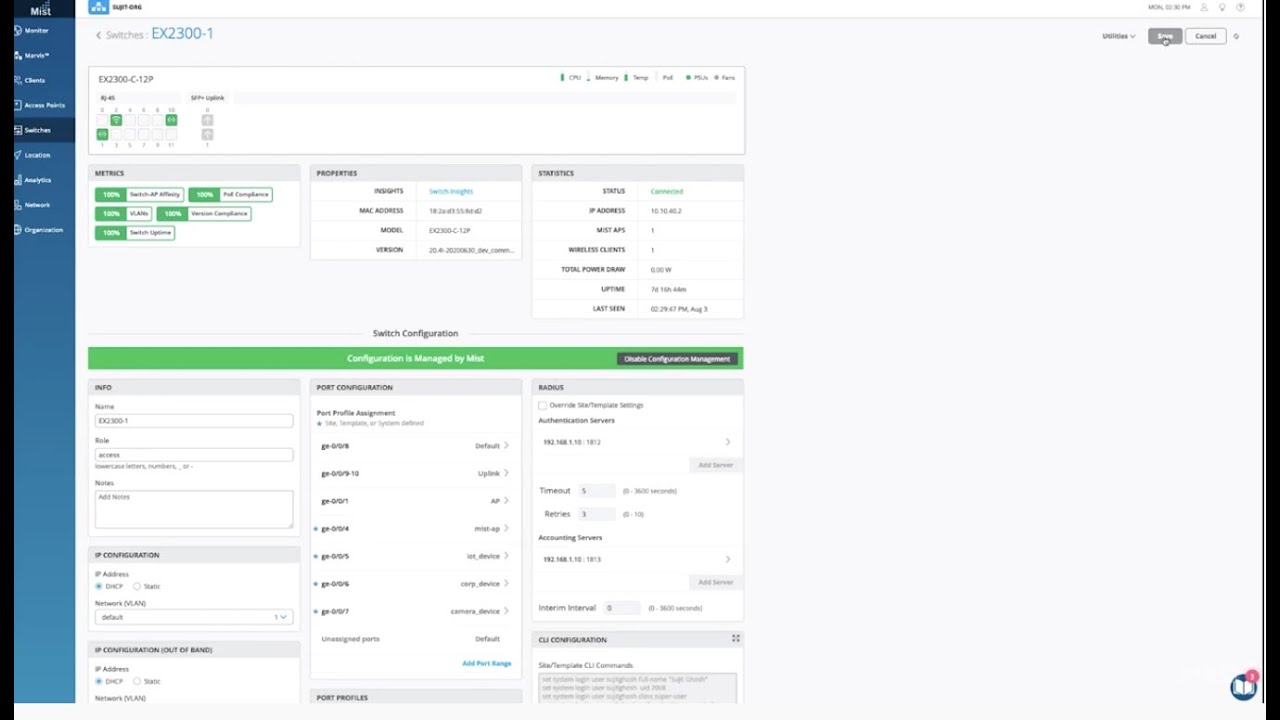Click the VLANs 100% metric
This screenshot has width=1280, height=720.
(x=123, y=214)
